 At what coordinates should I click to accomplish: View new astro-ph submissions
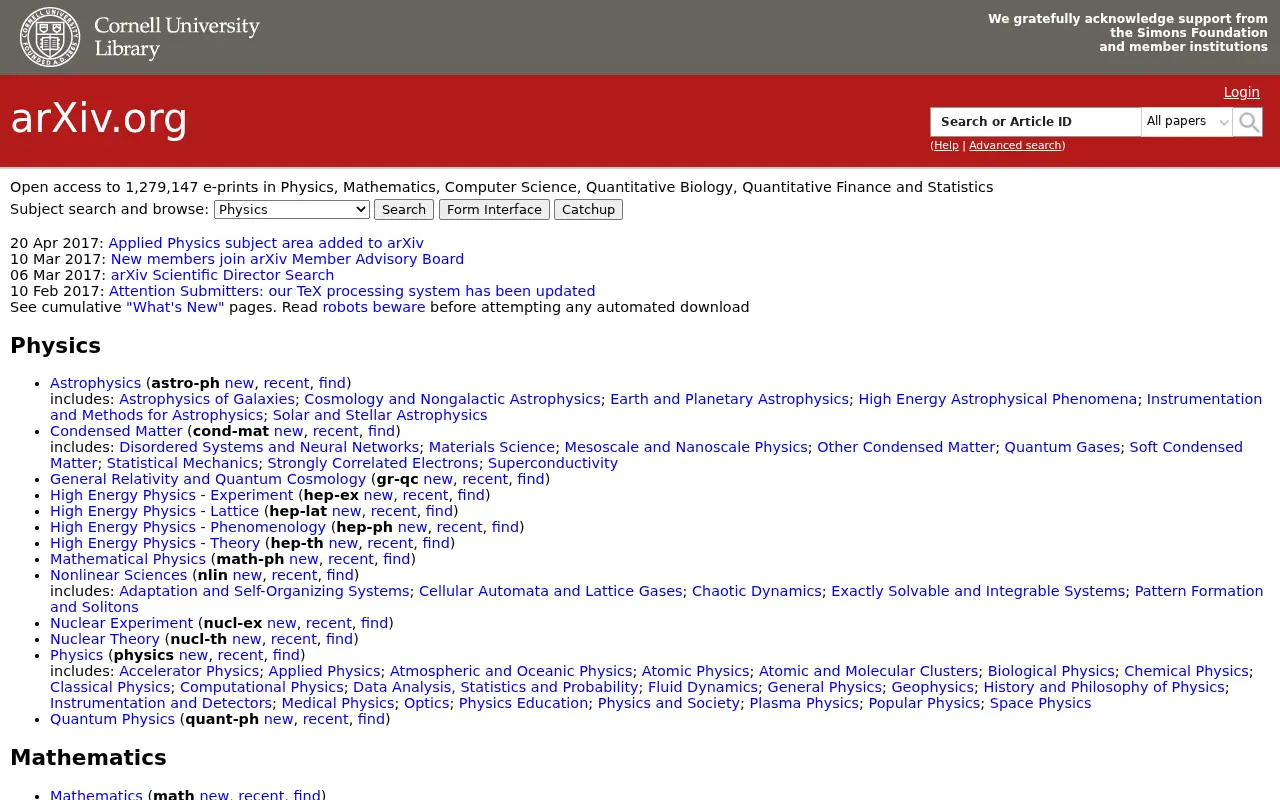pos(239,383)
